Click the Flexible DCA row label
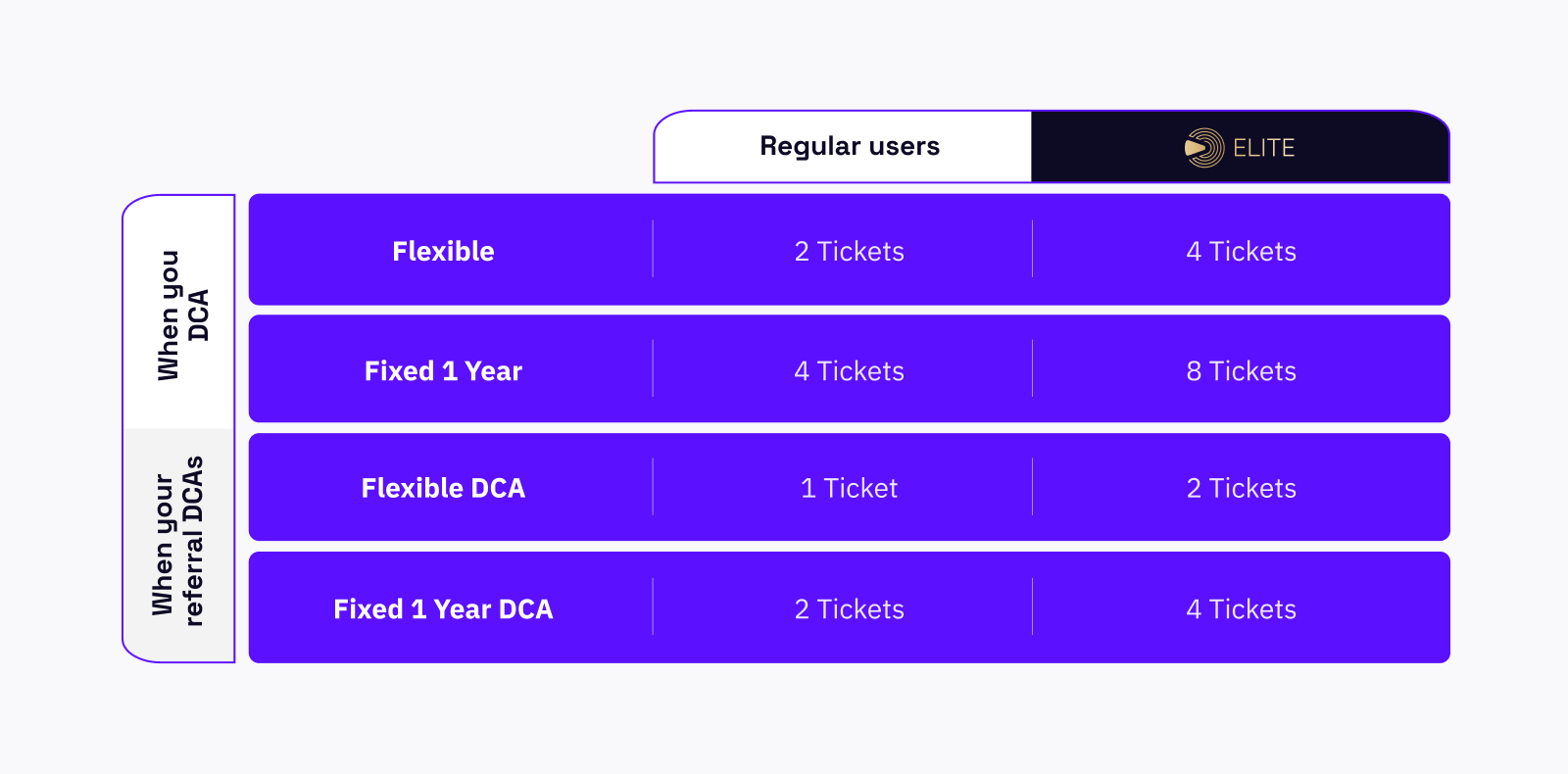The height and width of the screenshot is (774, 1568). pos(443,488)
